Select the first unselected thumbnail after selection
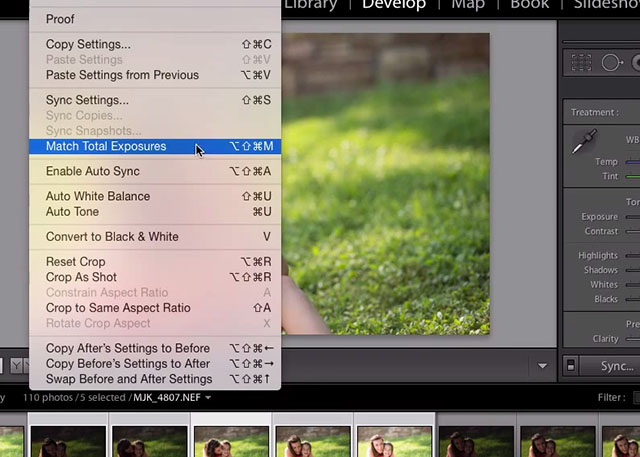 pos(476,441)
